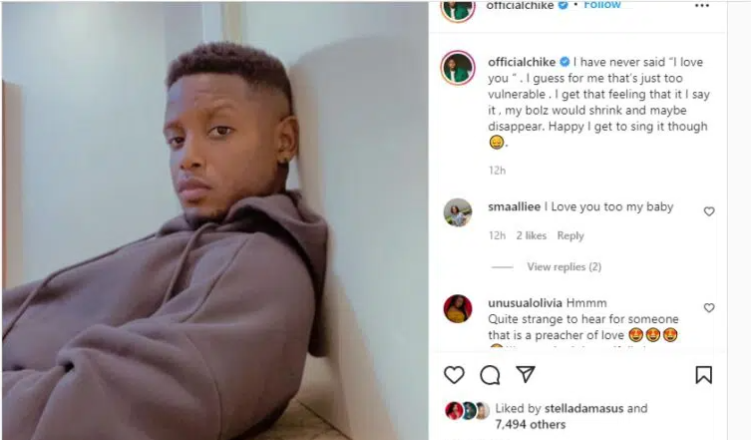
Task: Open officialchike profile picture in caption
Action: pyautogui.click(x=458, y=67)
